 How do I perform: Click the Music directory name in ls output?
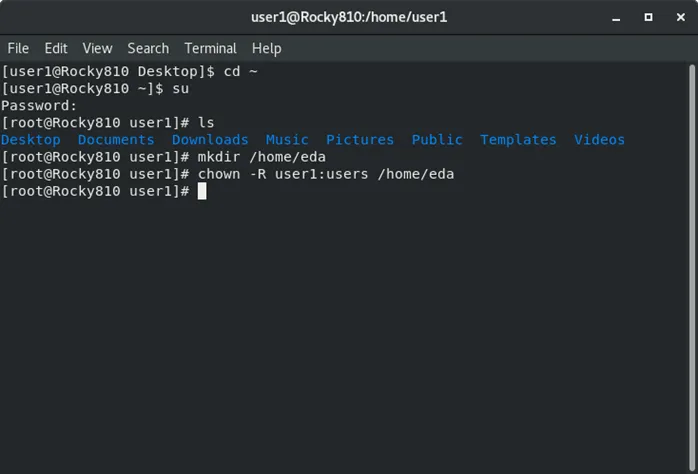click(287, 140)
